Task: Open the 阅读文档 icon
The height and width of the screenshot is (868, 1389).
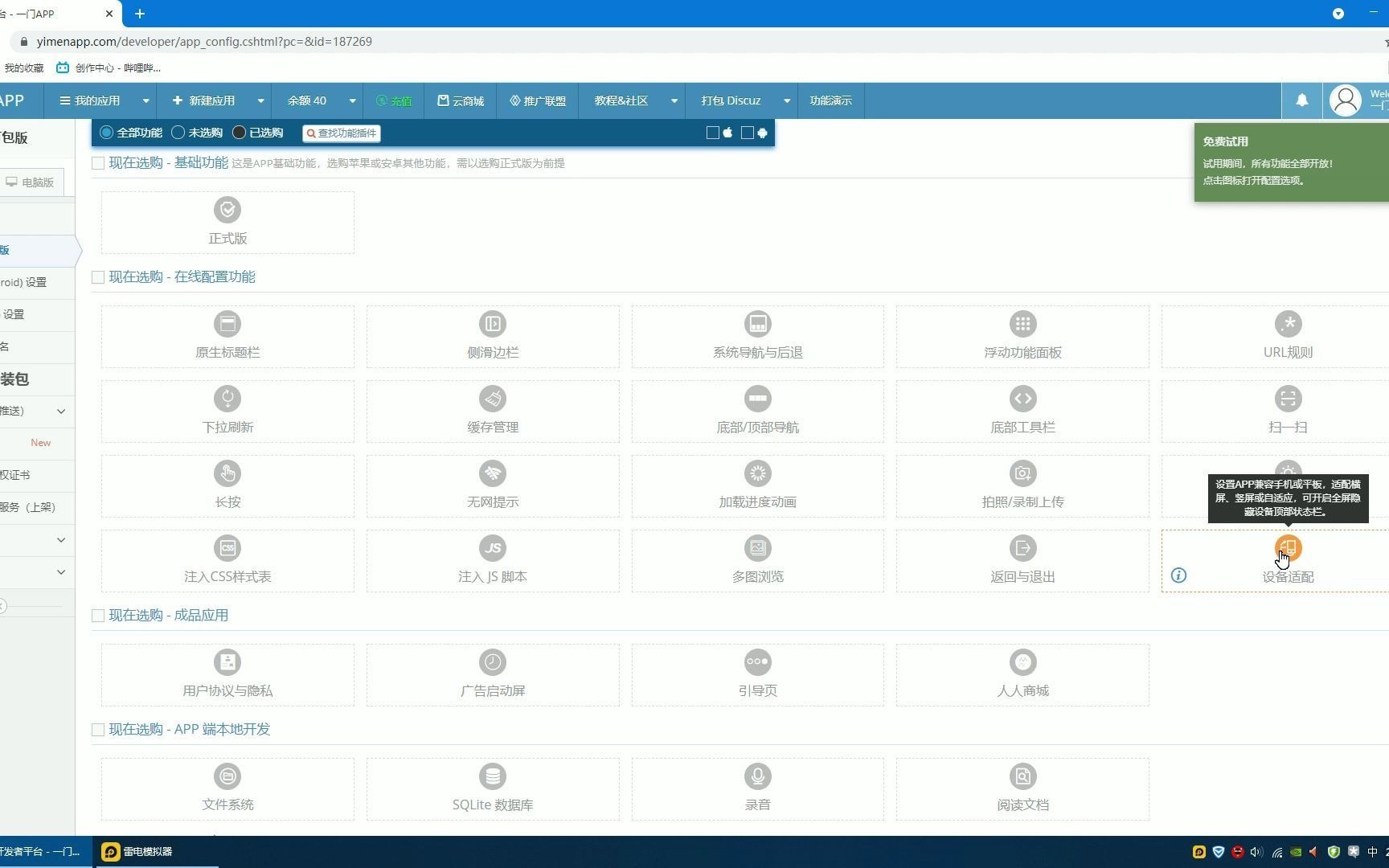Action: tap(1022, 776)
